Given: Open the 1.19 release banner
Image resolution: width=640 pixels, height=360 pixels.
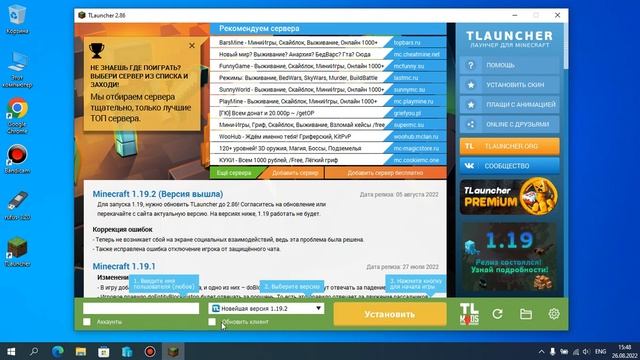Looking at the screenshot, I should coord(509,257).
